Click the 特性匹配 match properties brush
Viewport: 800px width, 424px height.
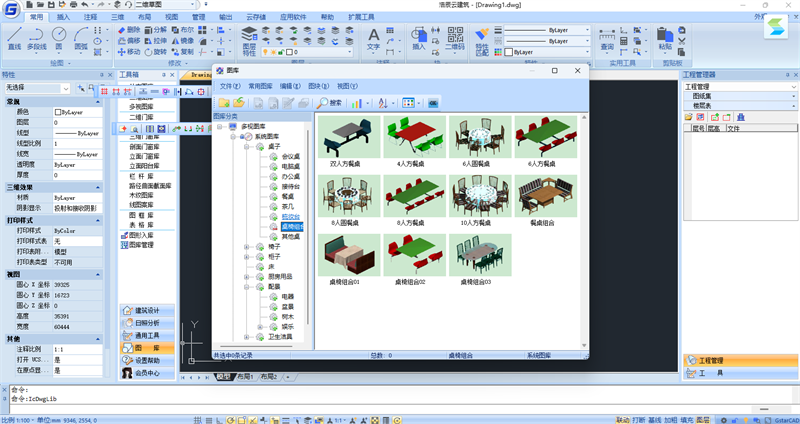pos(482,42)
